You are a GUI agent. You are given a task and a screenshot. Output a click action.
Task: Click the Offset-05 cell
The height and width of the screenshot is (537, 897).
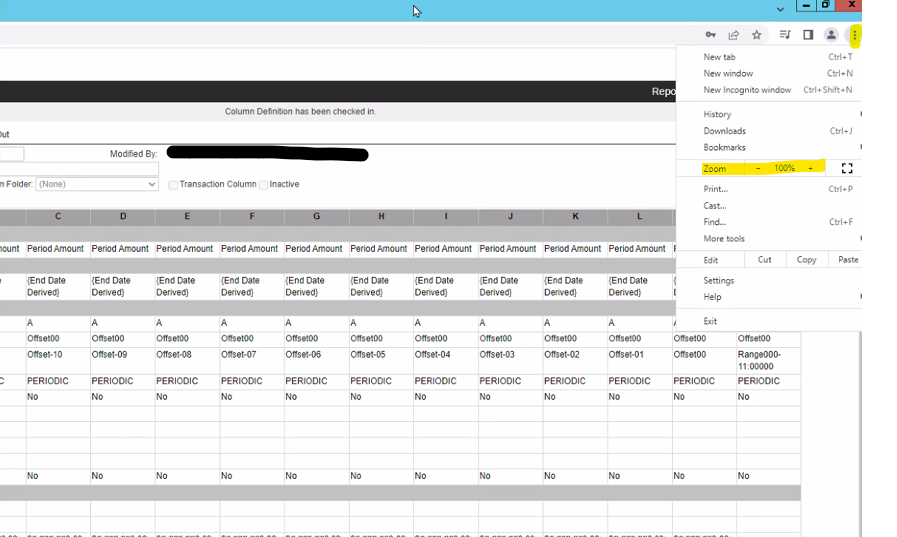click(381, 360)
